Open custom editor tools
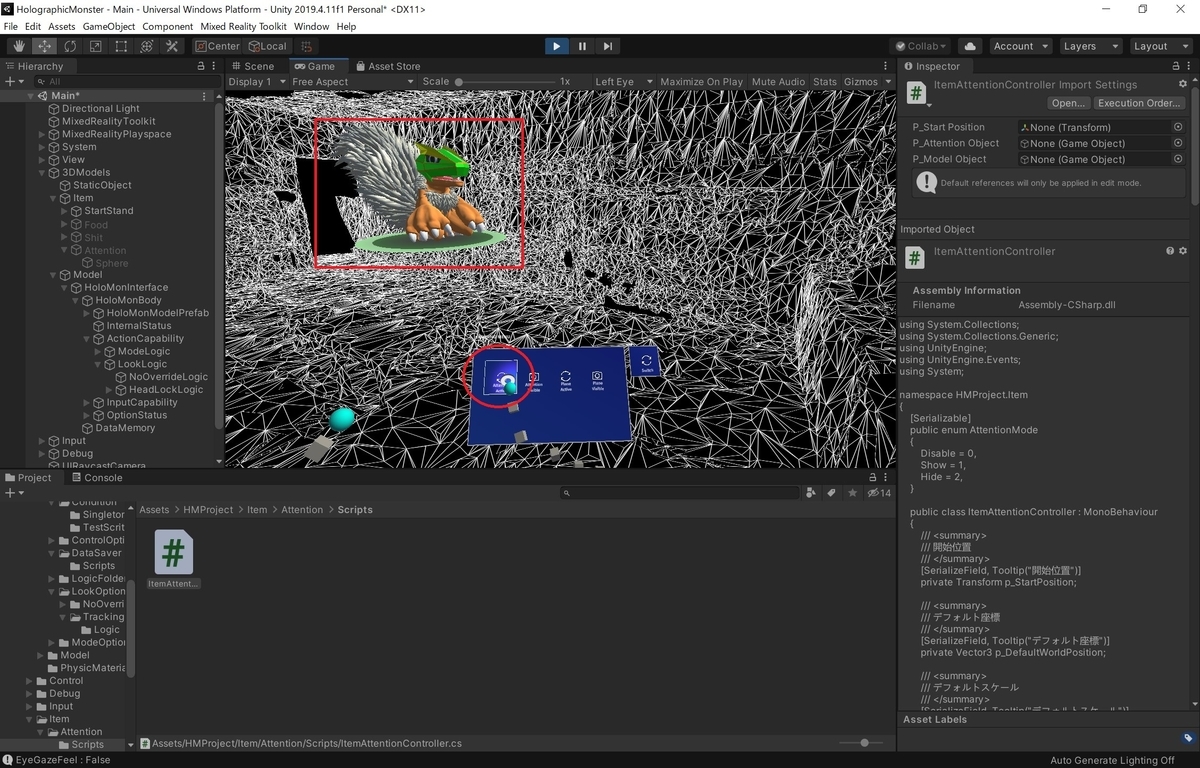Image resolution: width=1200 pixels, height=768 pixels. click(x=172, y=46)
